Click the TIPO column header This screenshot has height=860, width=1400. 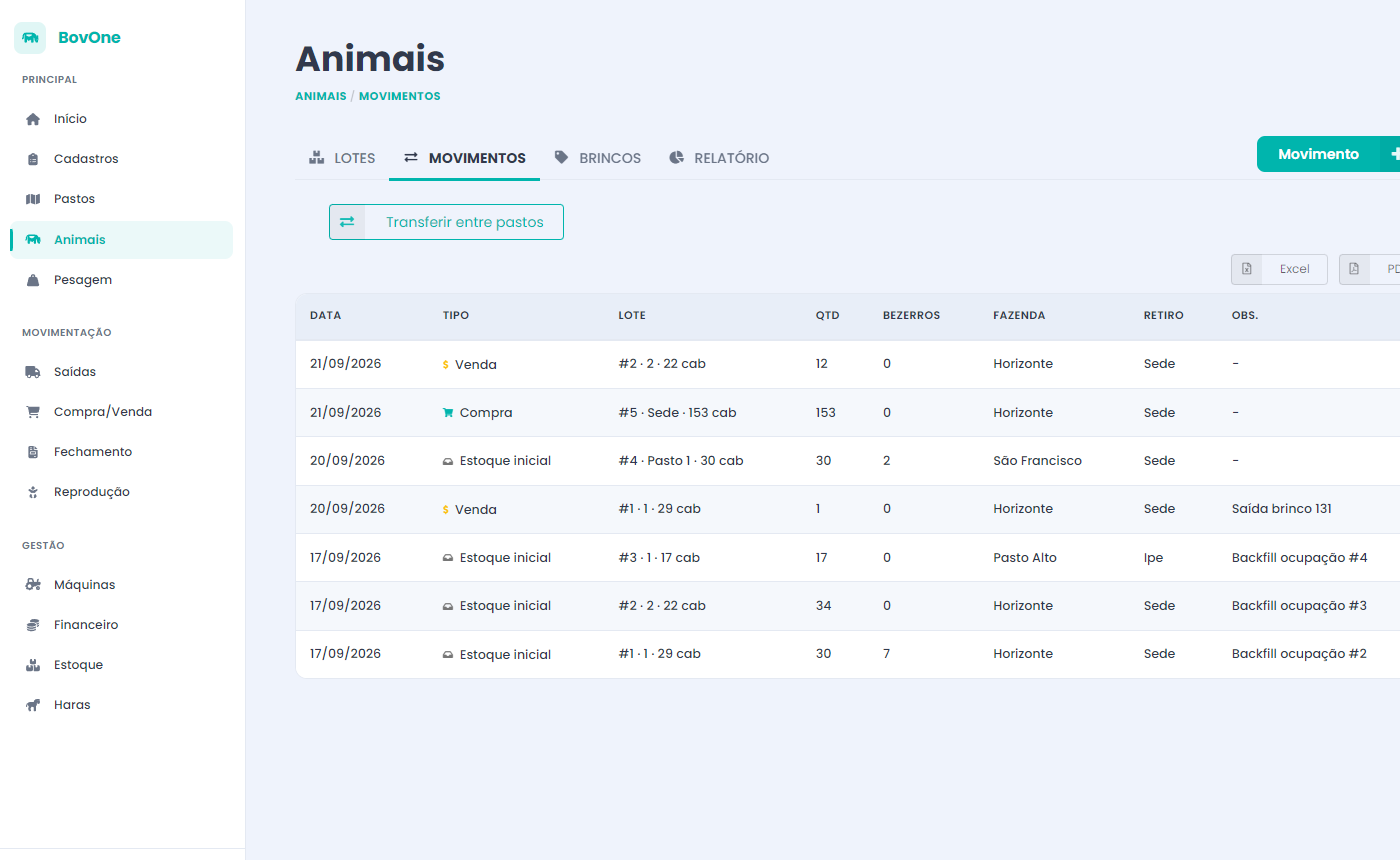pos(456,315)
